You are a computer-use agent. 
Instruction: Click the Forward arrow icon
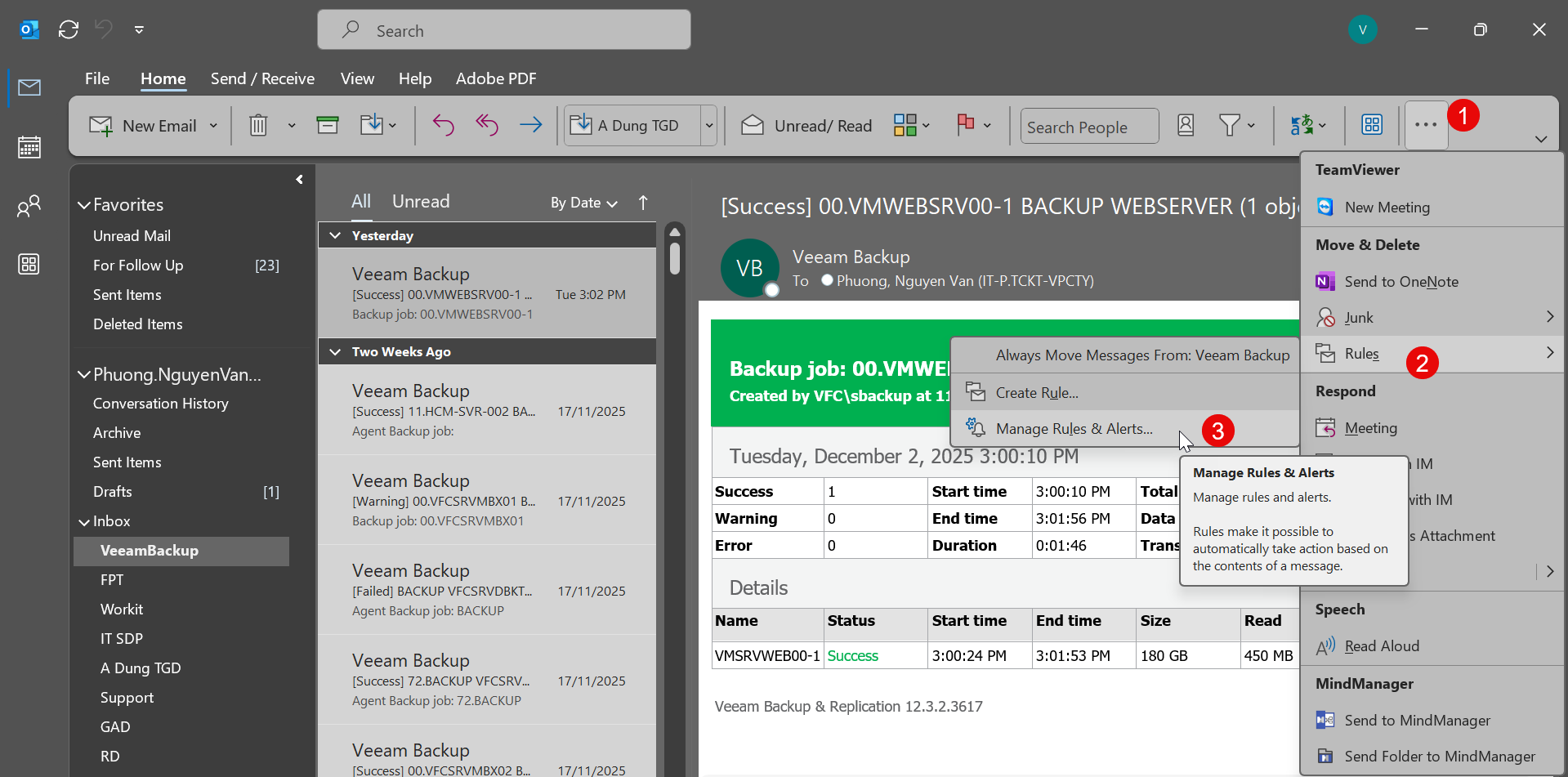[531, 125]
